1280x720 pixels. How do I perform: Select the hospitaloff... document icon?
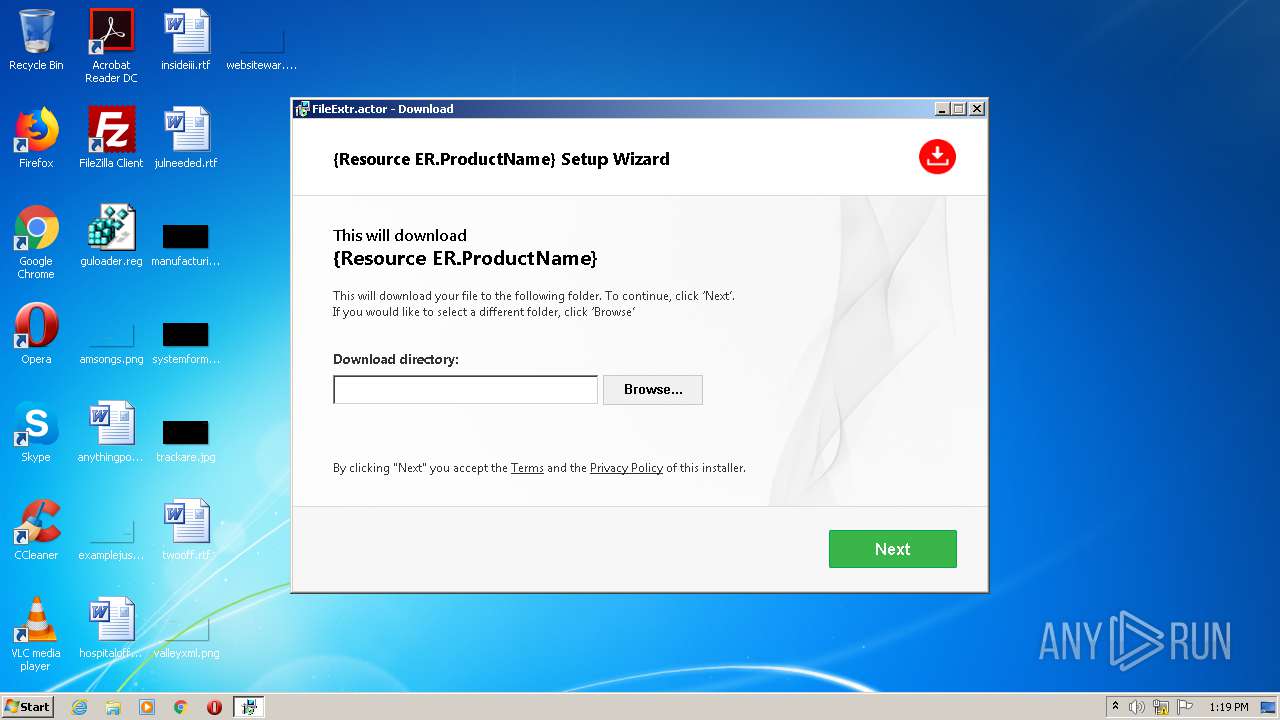coord(111,628)
